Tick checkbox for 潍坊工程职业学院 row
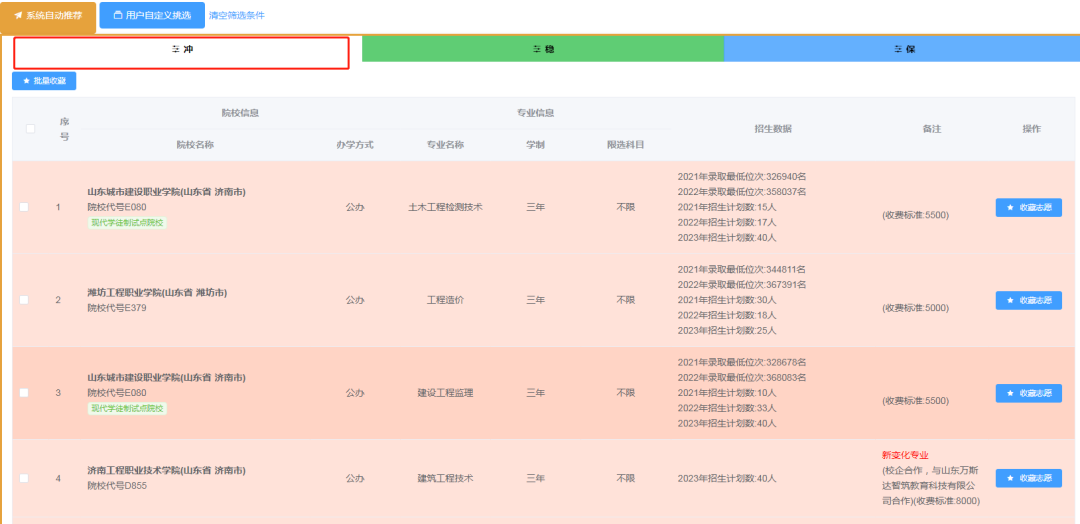1080x524 pixels. coord(24,300)
